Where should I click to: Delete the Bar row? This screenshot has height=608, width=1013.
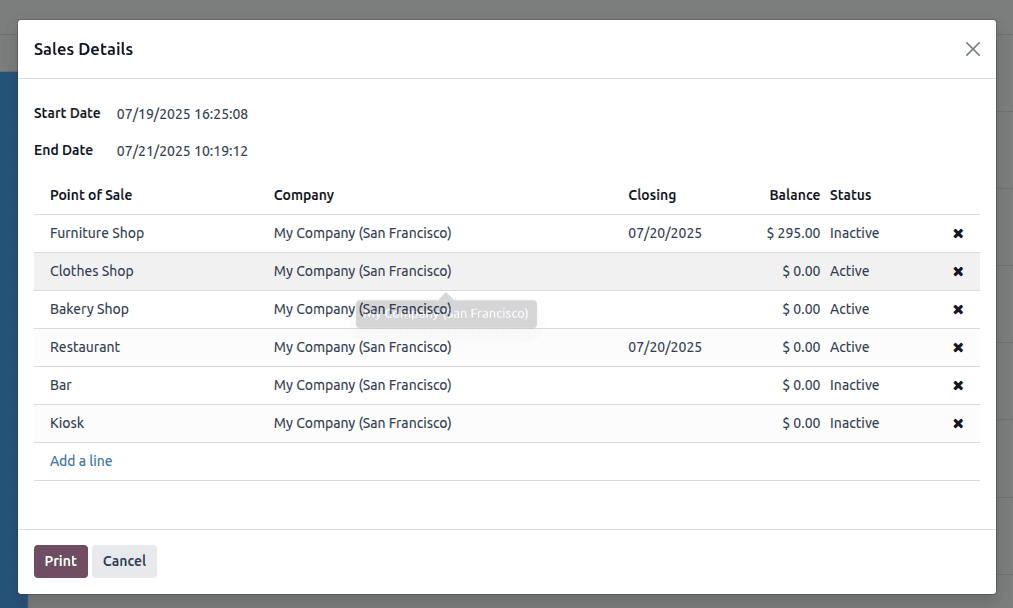coord(957,385)
